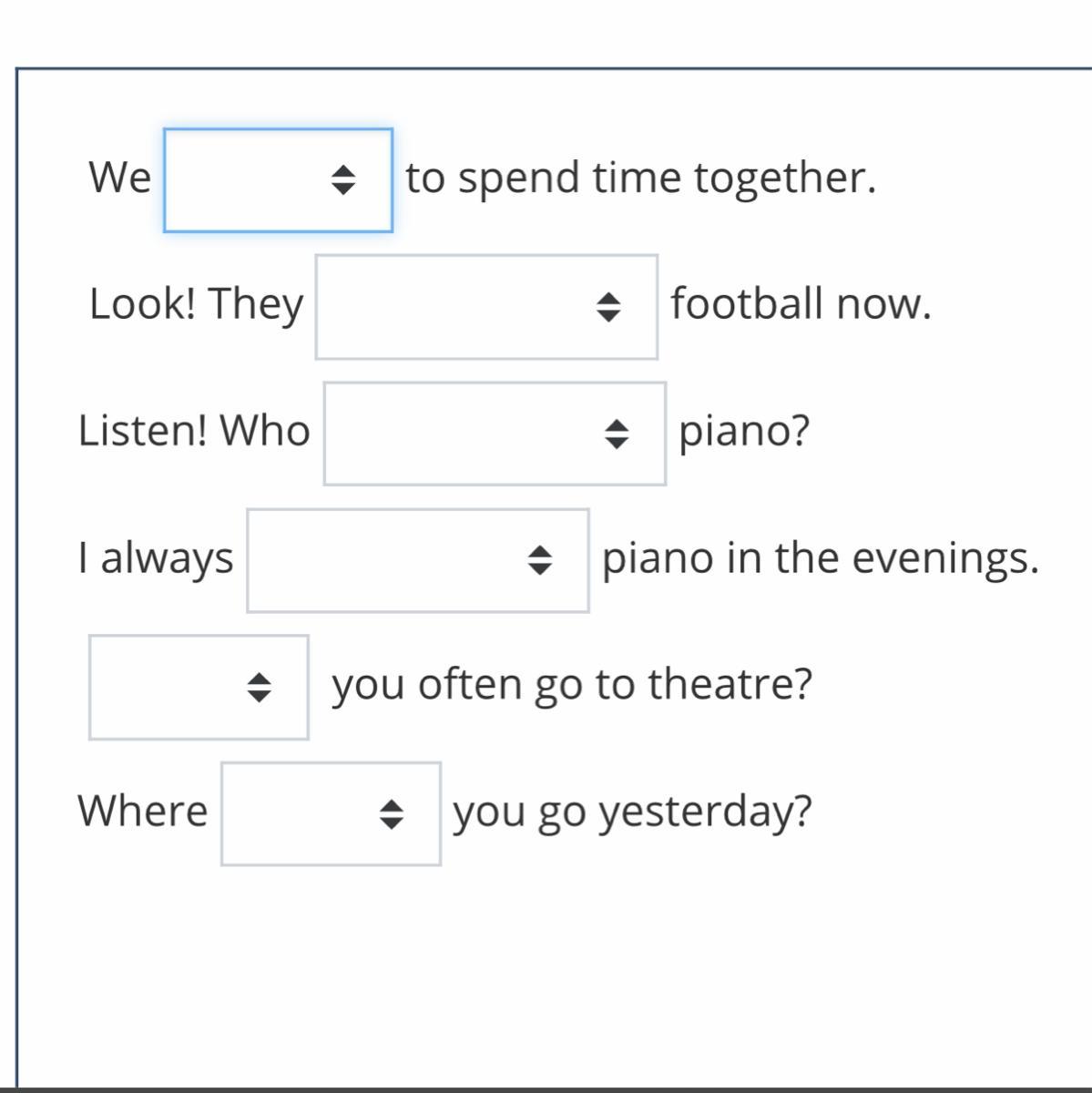Click the words "Listen! Who"
Screen dimensions: 1092x1093
[194, 430]
